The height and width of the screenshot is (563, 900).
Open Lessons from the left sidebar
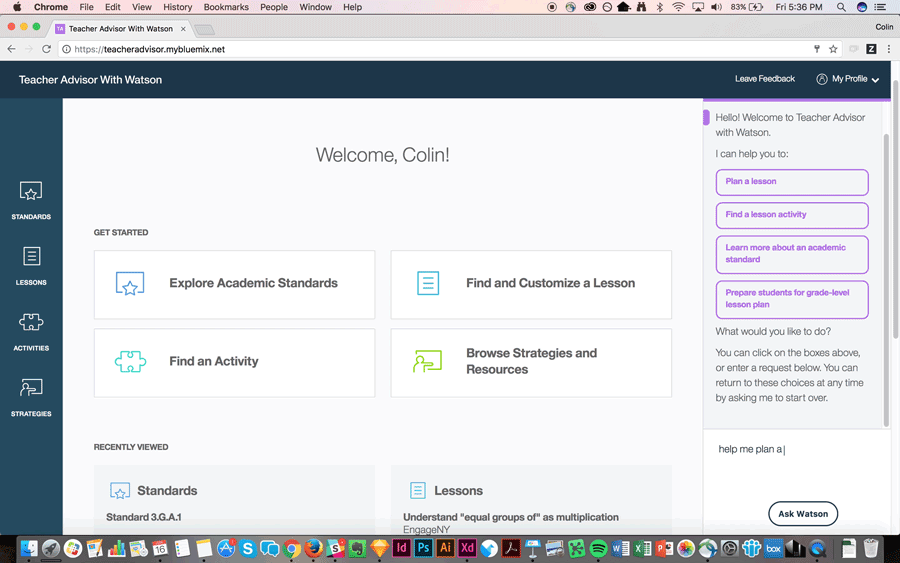click(x=31, y=266)
